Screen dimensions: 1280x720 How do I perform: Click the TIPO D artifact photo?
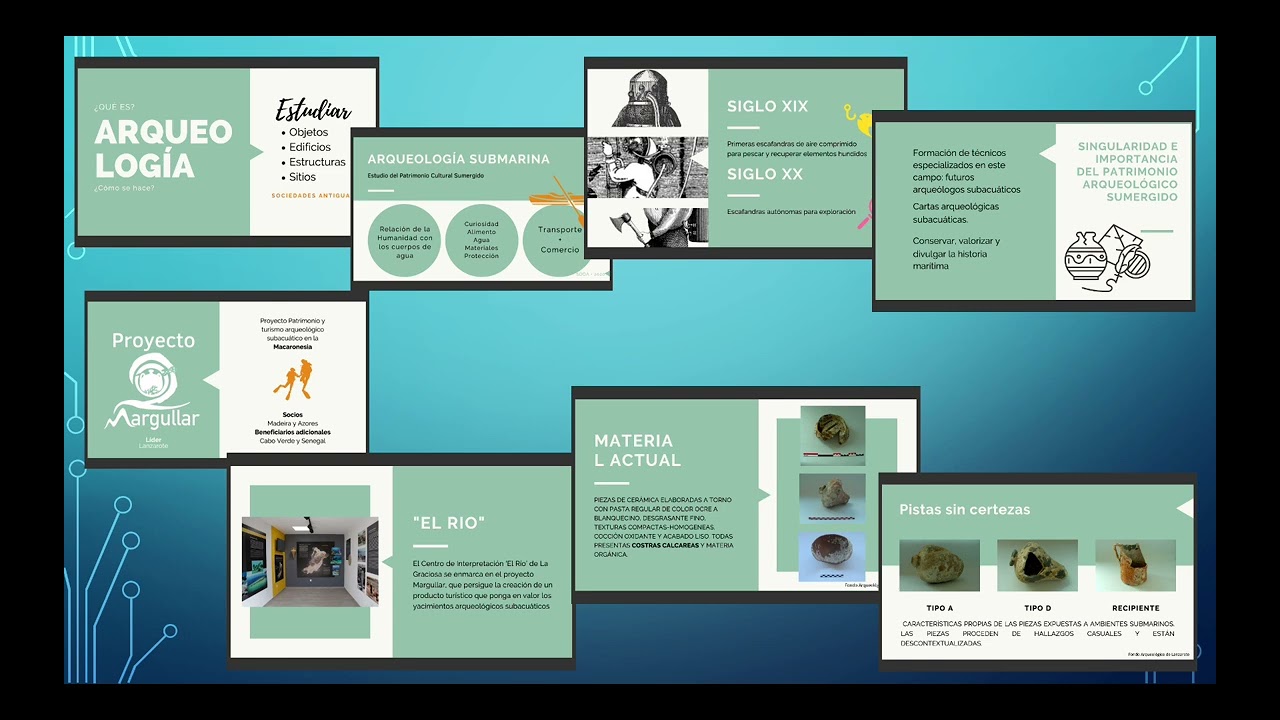pos(1037,565)
